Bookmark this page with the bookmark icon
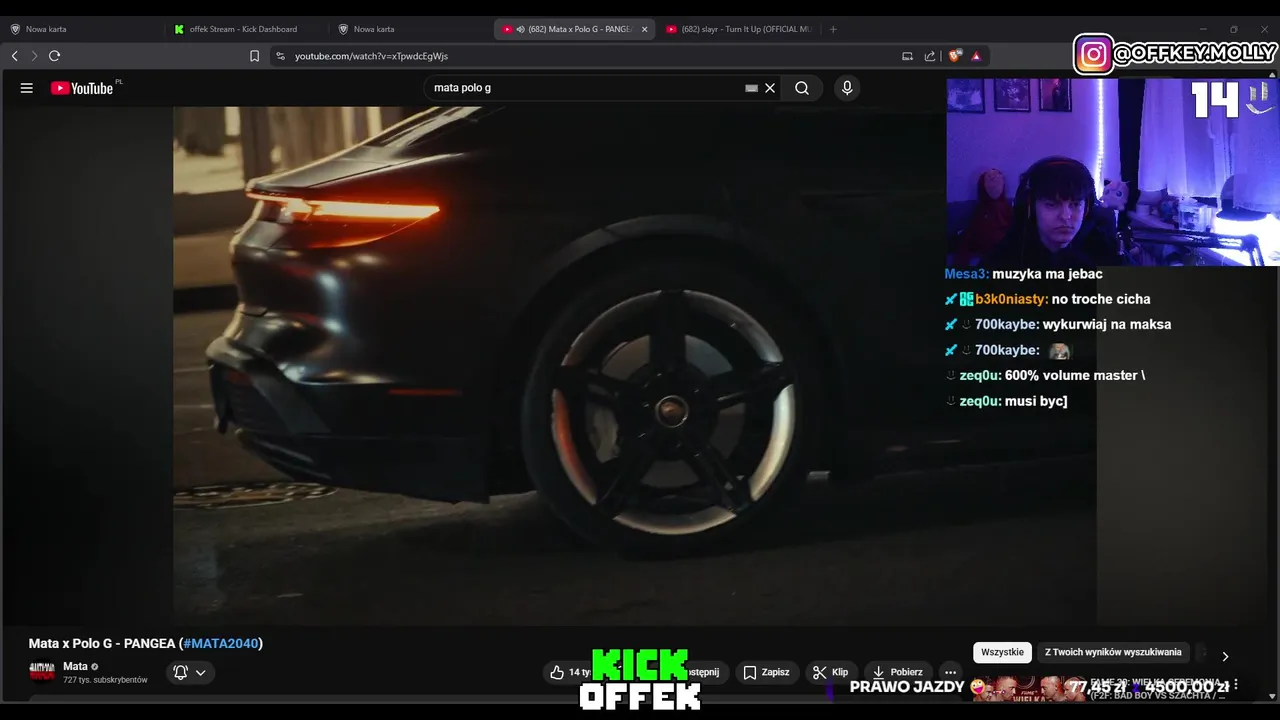 [254, 56]
